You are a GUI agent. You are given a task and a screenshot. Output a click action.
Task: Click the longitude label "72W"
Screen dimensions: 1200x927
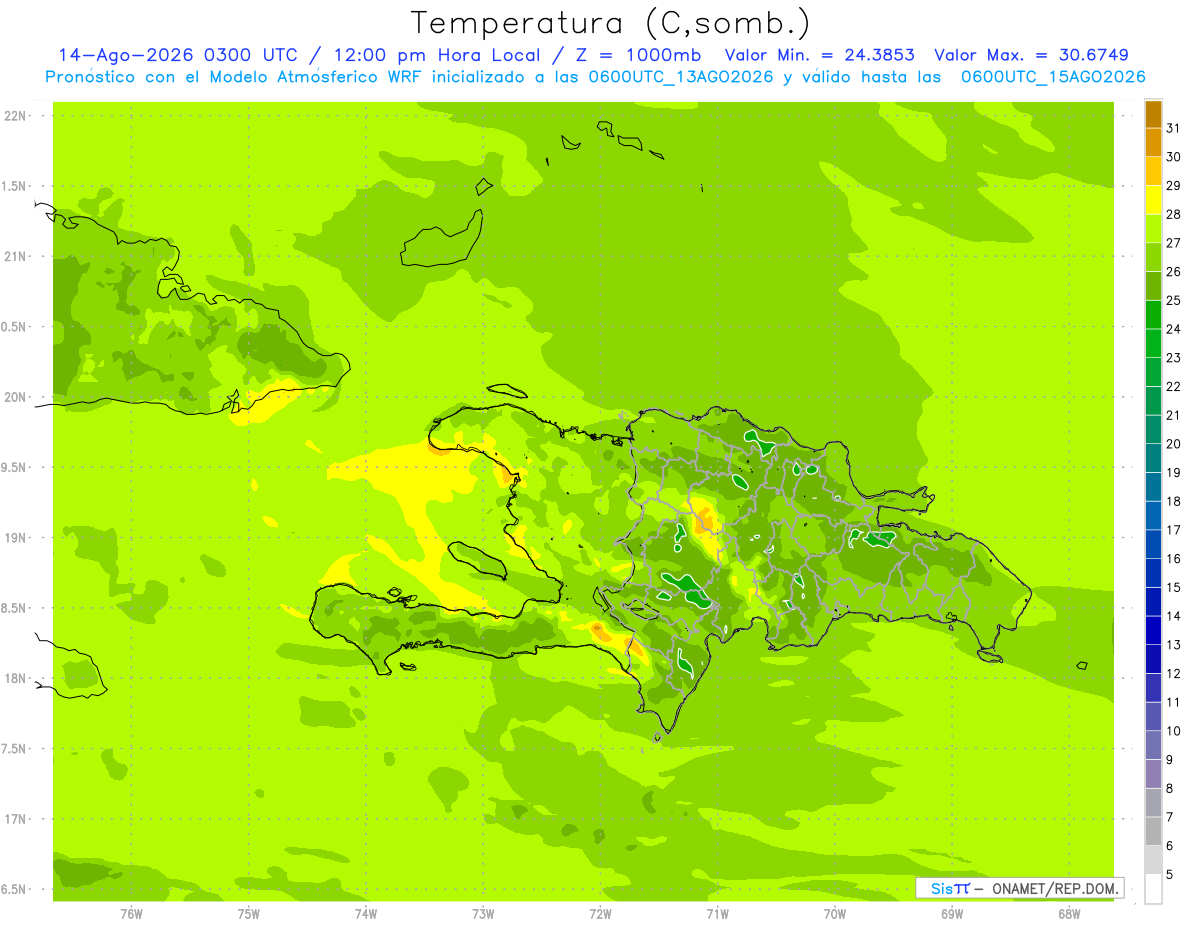pyautogui.click(x=600, y=914)
